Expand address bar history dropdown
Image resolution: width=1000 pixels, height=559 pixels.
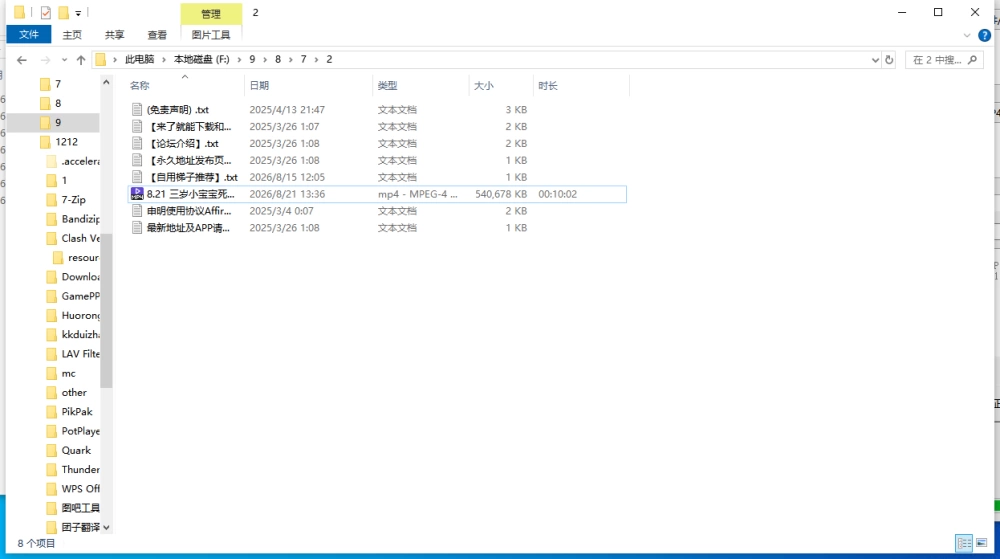[x=875, y=60]
